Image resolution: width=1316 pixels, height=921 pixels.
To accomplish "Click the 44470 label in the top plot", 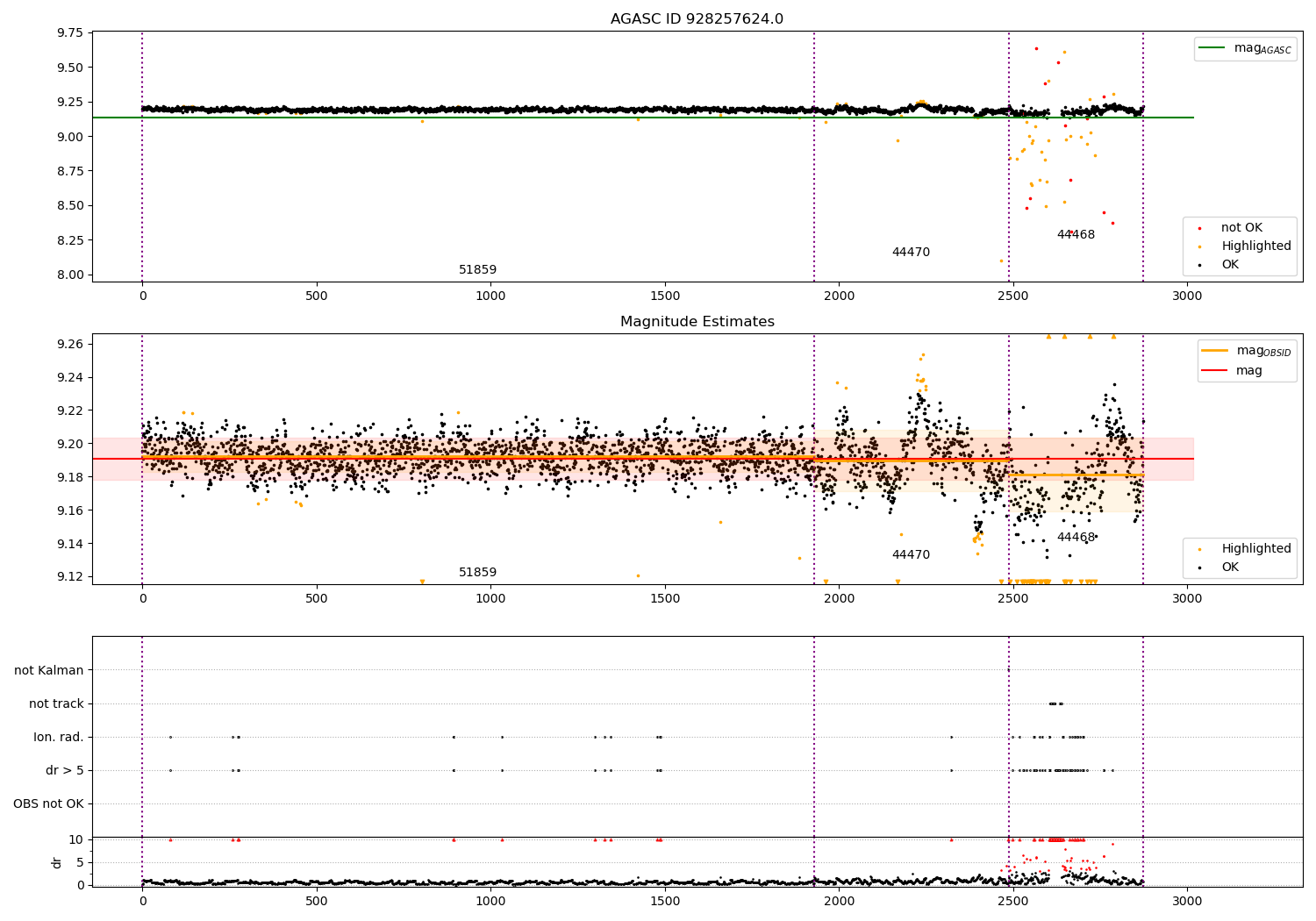I will click(911, 253).
